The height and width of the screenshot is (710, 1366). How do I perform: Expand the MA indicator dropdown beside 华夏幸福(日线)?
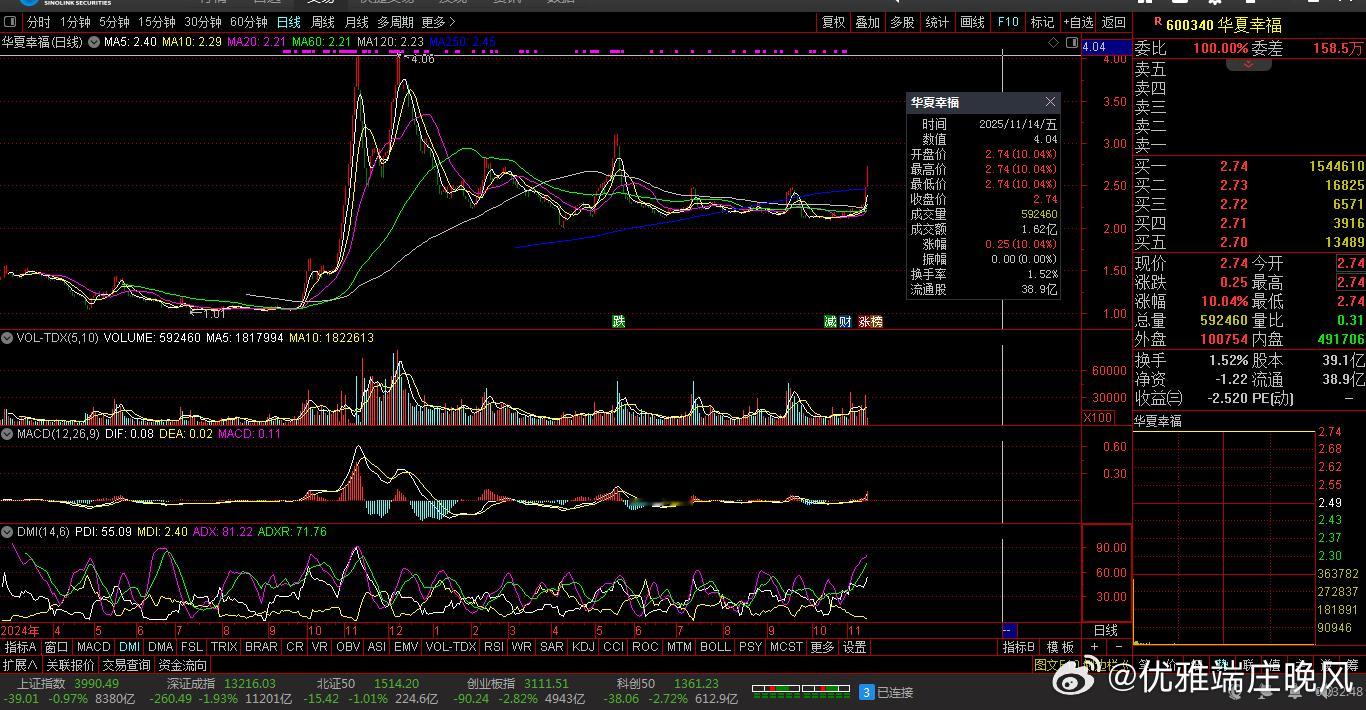pos(94,42)
